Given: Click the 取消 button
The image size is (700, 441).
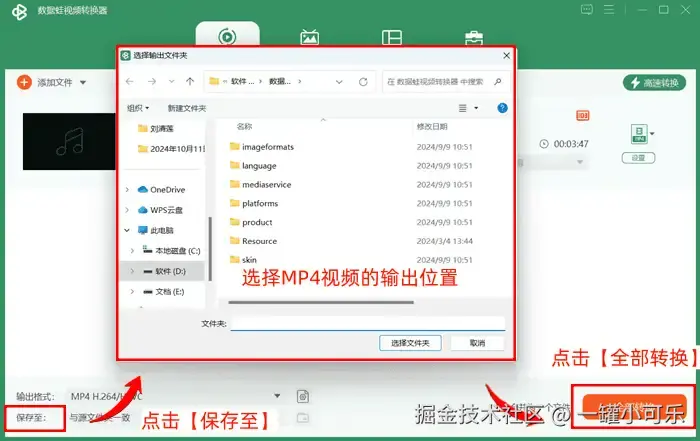Looking at the screenshot, I should tap(477, 343).
